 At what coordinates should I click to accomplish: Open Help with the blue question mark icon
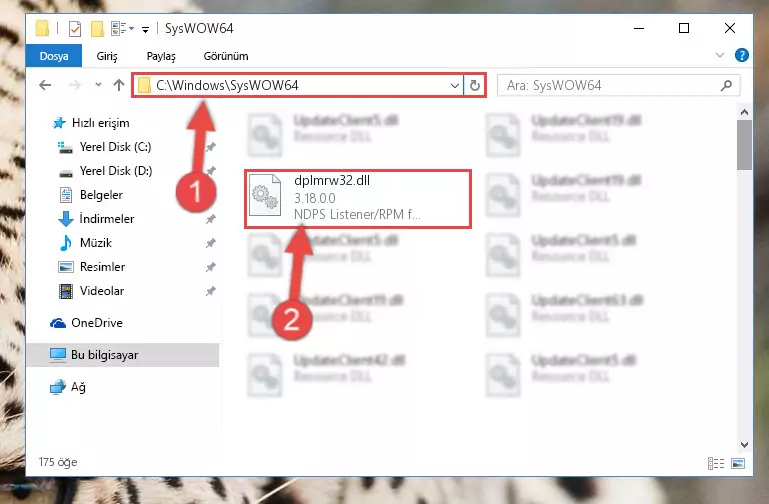click(x=742, y=55)
